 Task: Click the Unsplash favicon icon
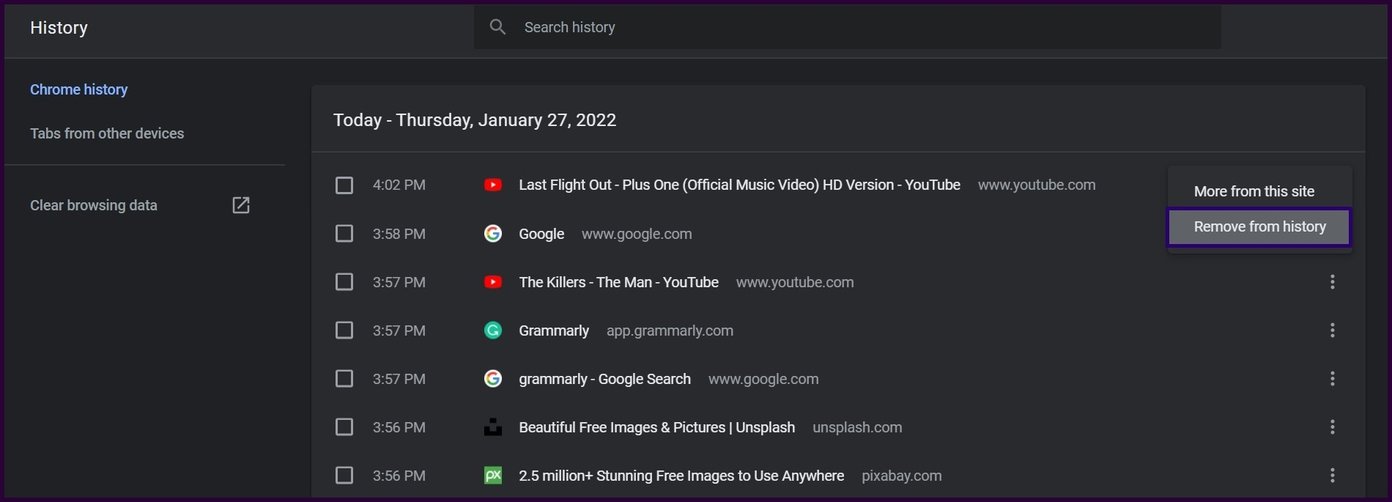point(493,427)
